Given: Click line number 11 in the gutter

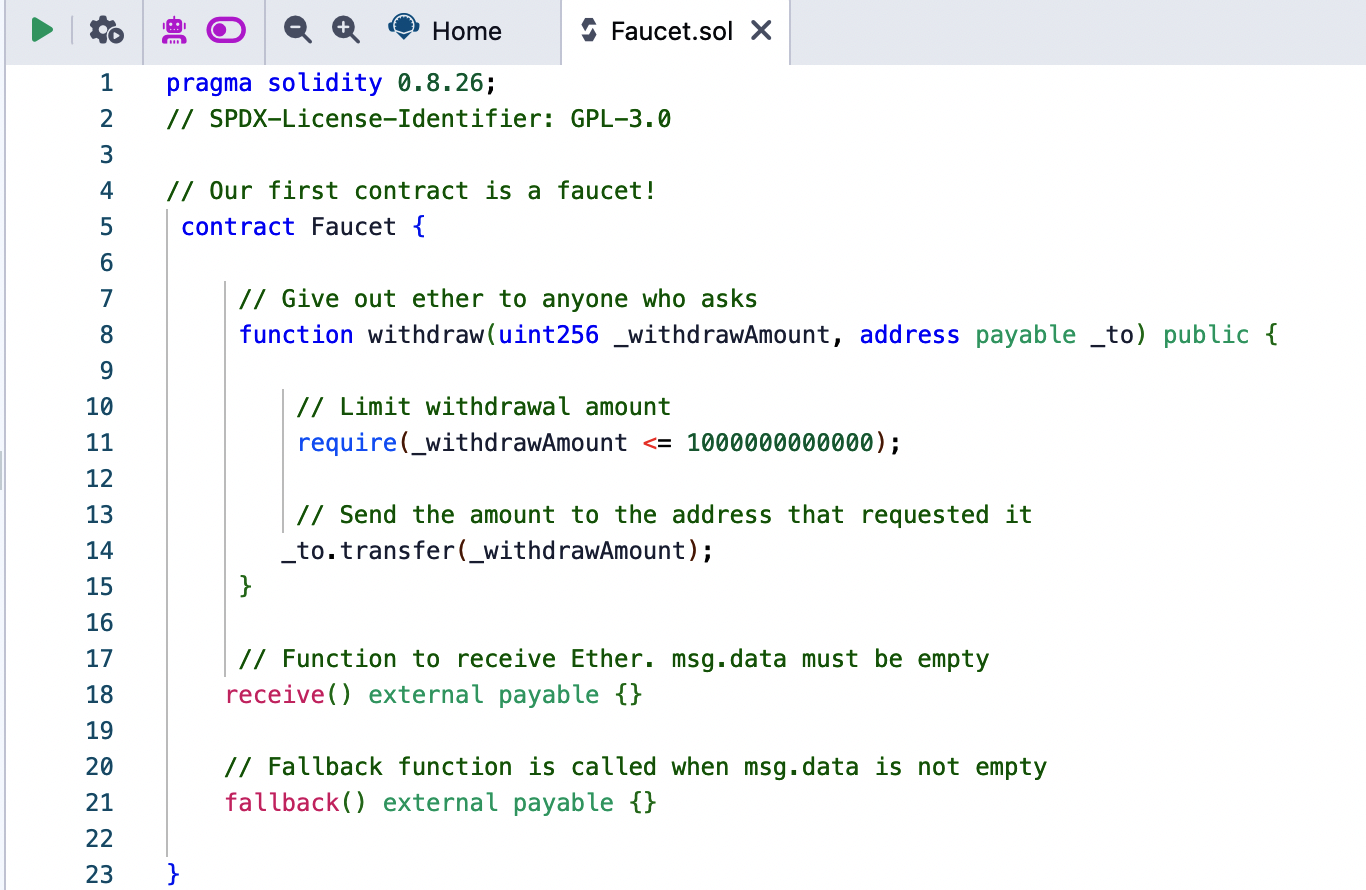Looking at the screenshot, I should click(x=99, y=442).
